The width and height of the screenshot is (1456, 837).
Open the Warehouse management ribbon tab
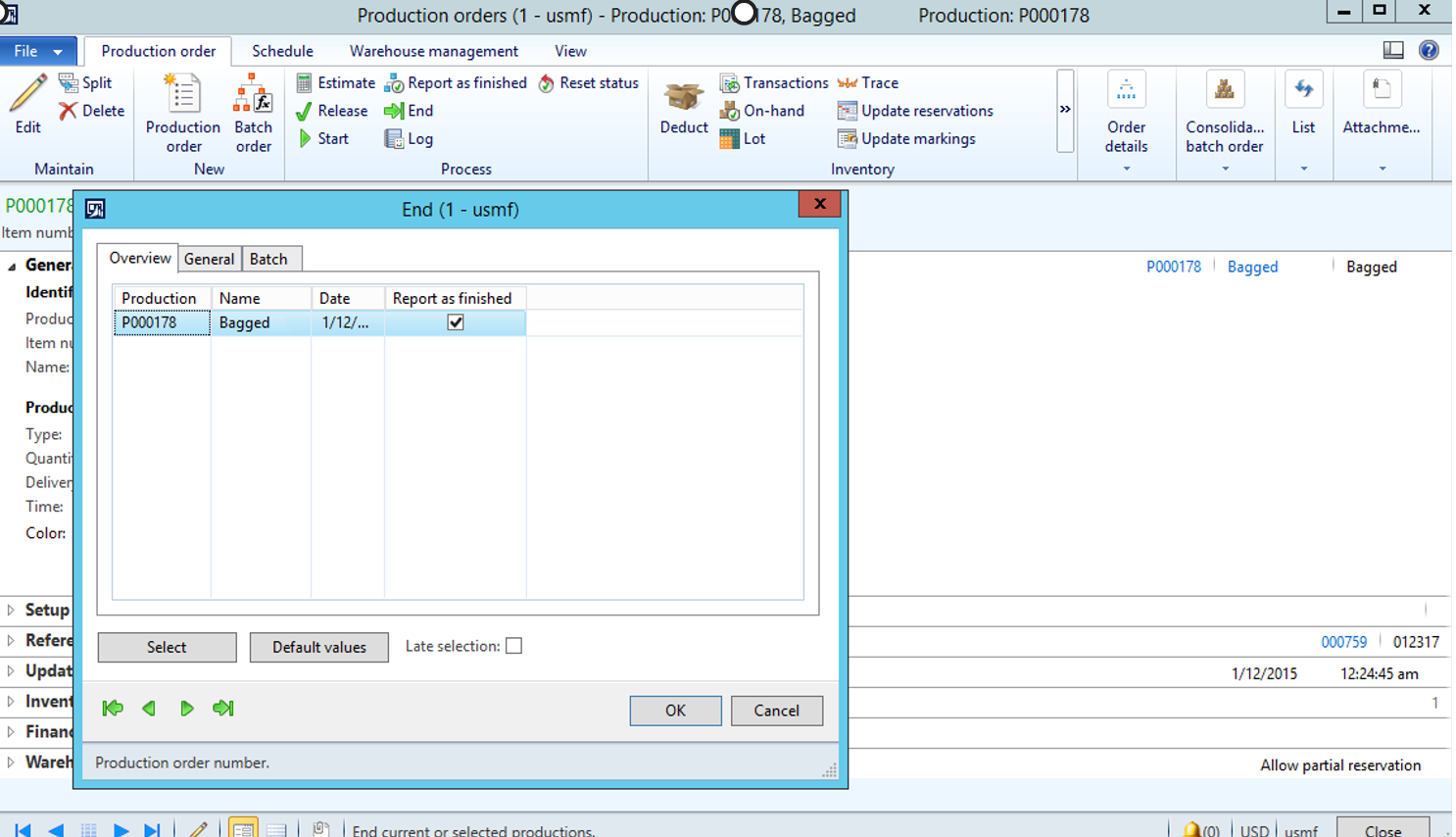click(433, 51)
